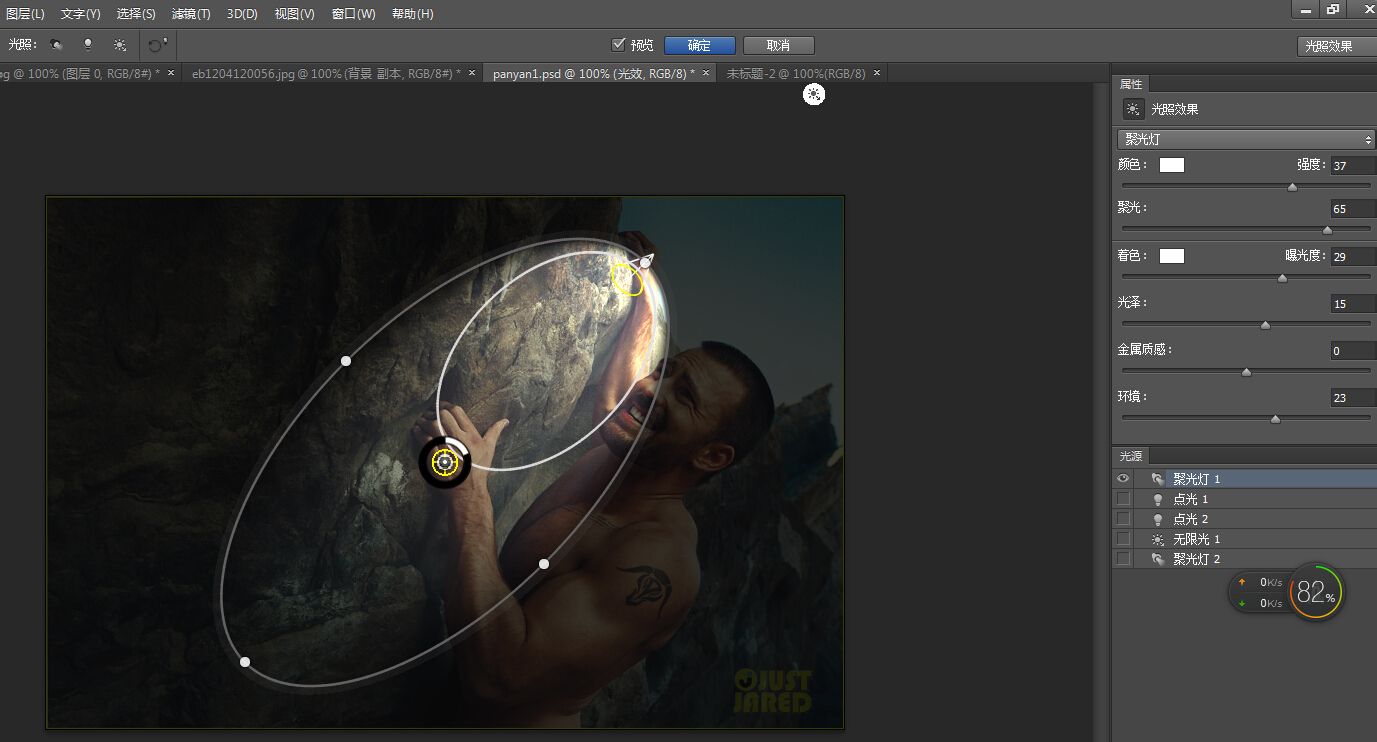
Task: Open the 光照效果 workspace dropdown at top right
Action: (x=1337, y=46)
